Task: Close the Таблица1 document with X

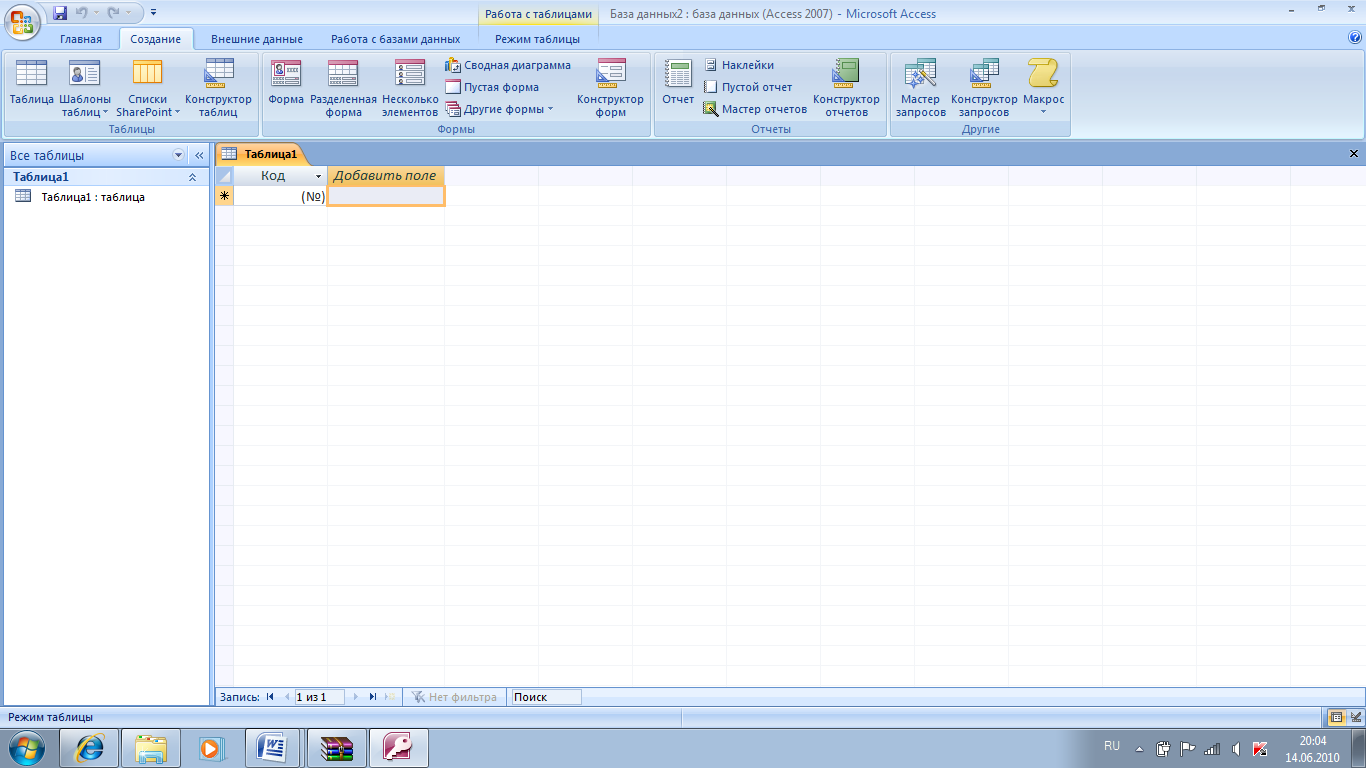Action: click(1354, 154)
